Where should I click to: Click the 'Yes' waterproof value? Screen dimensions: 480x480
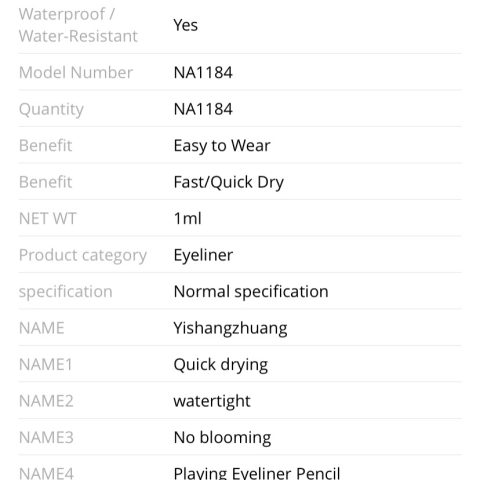[185, 25]
